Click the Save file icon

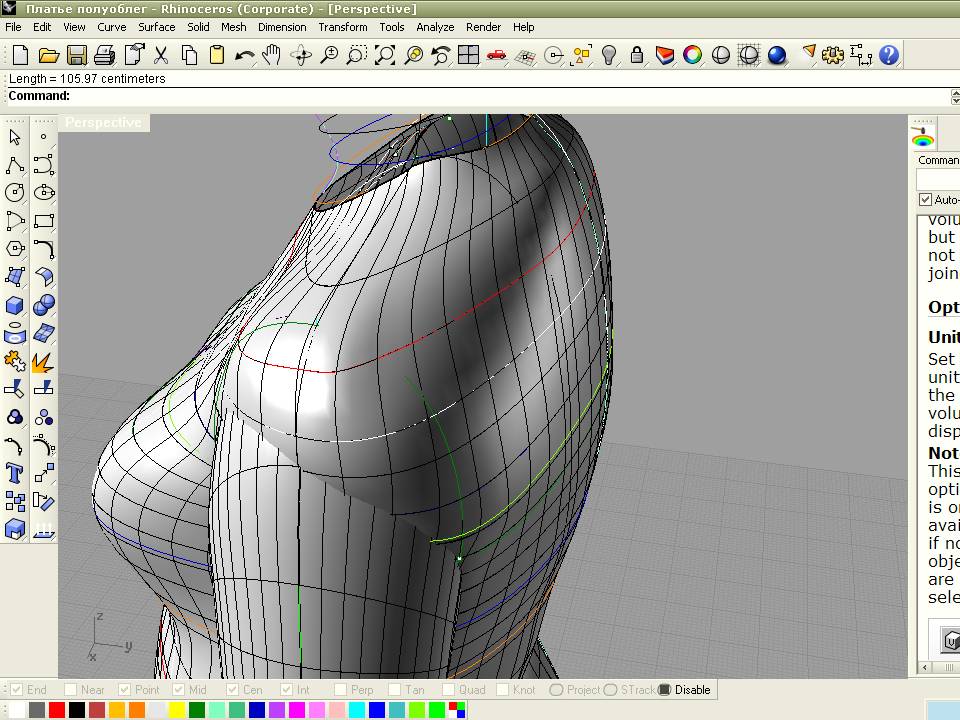[77, 56]
